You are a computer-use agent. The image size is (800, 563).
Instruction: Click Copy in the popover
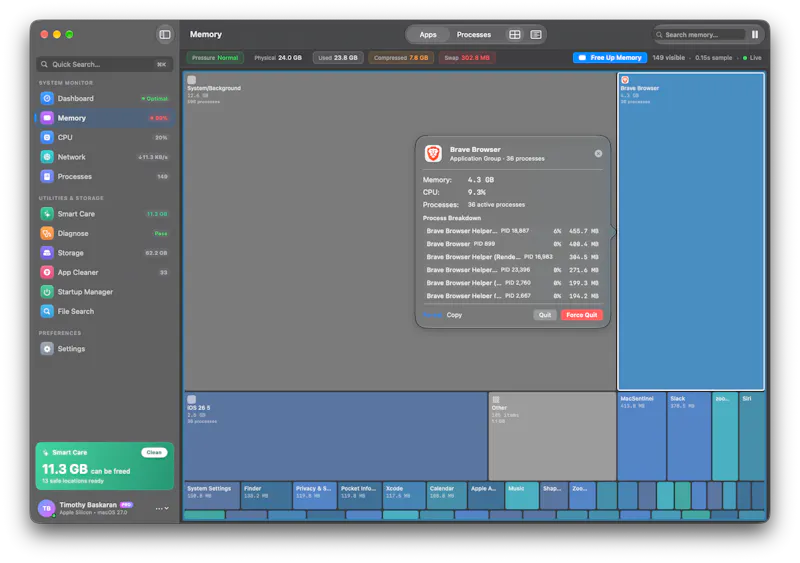[x=454, y=315]
